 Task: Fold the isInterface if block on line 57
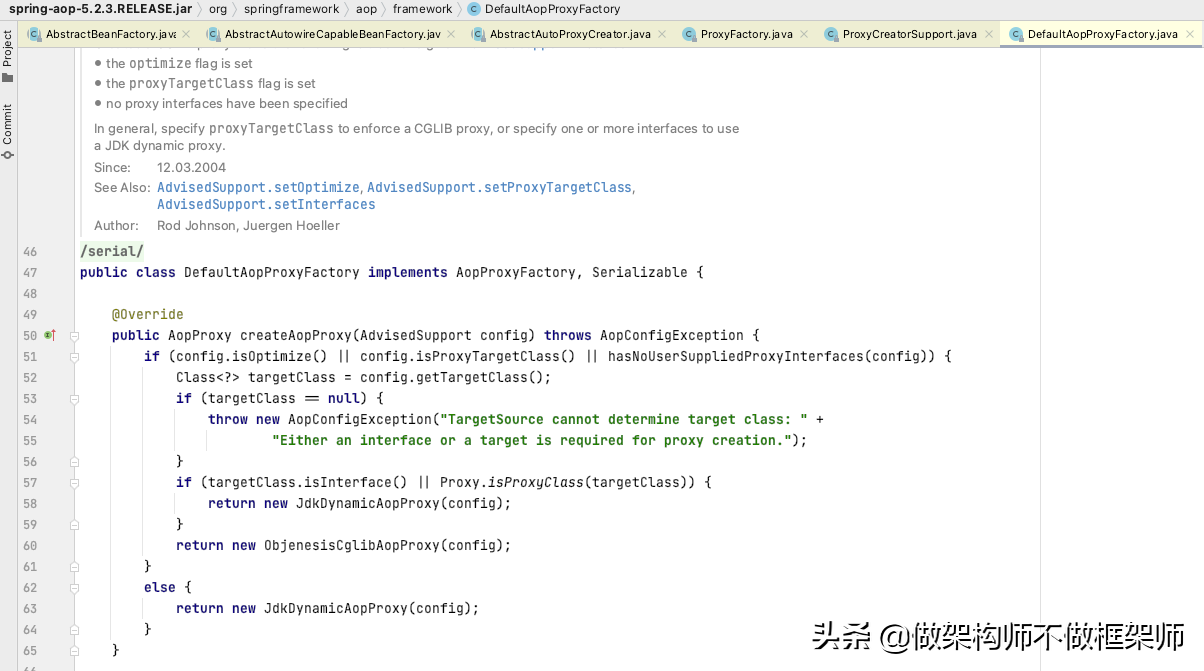(x=74, y=483)
